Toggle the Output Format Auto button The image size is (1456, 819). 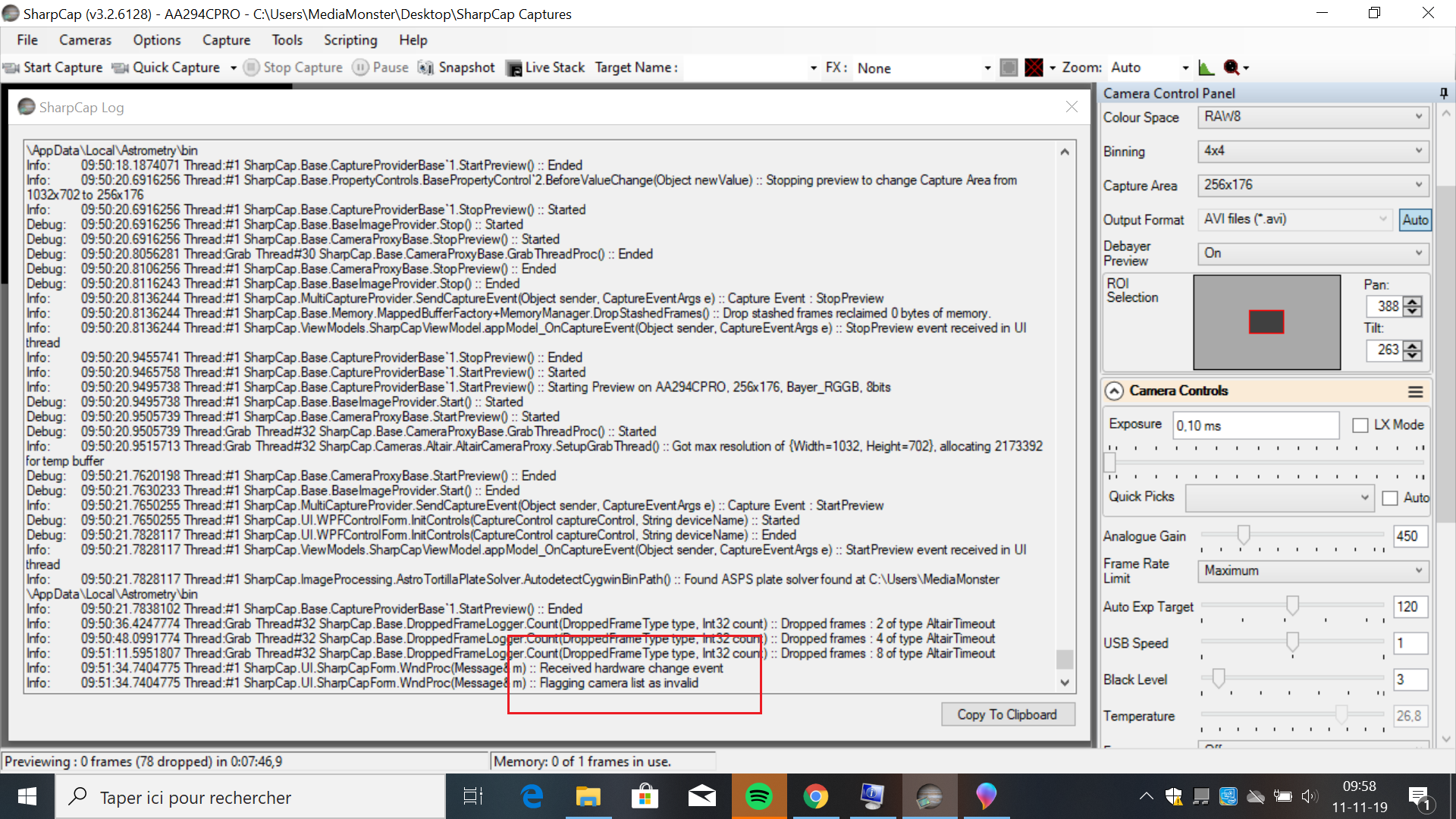coord(1415,220)
